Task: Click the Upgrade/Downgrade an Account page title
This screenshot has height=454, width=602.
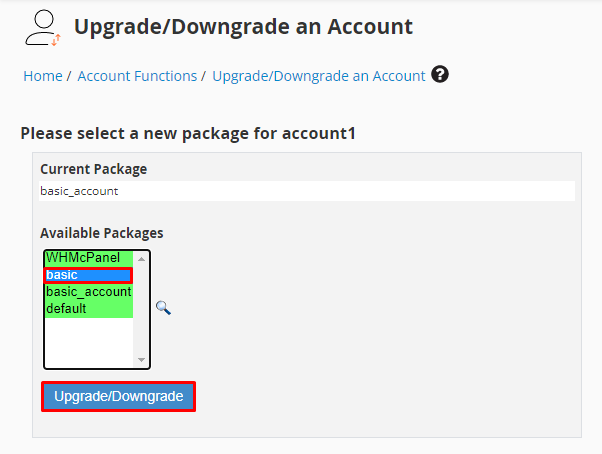Action: (243, 27)
